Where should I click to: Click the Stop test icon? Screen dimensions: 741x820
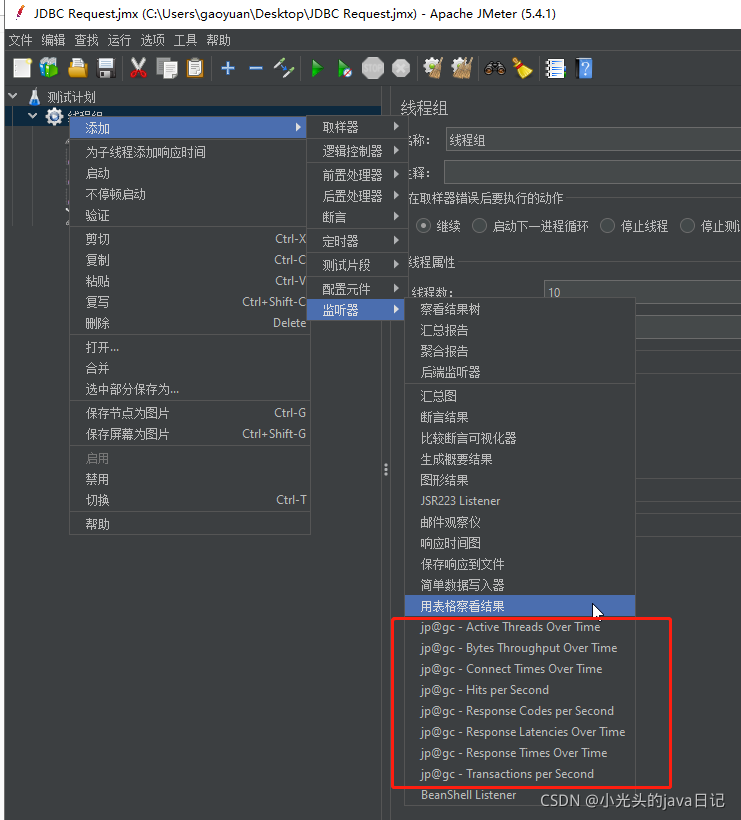click(373, 69)
